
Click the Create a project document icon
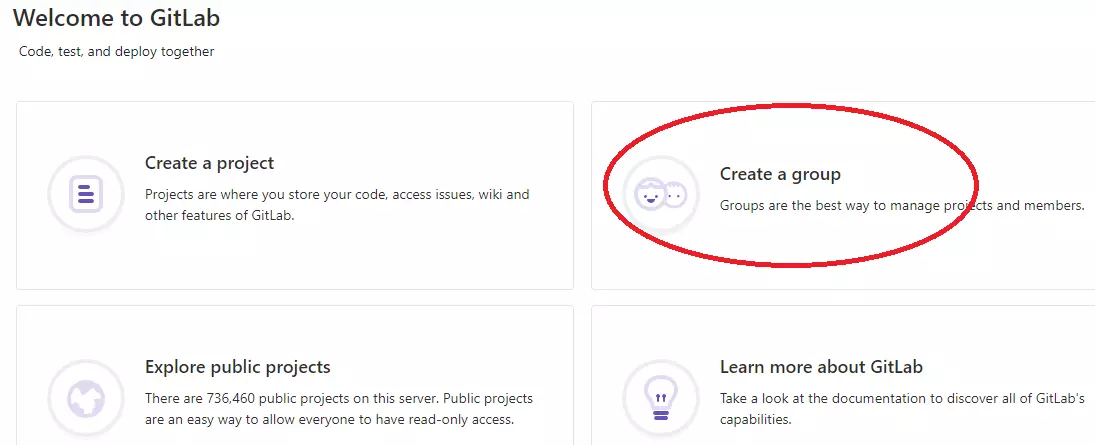[x=86, y=194]
